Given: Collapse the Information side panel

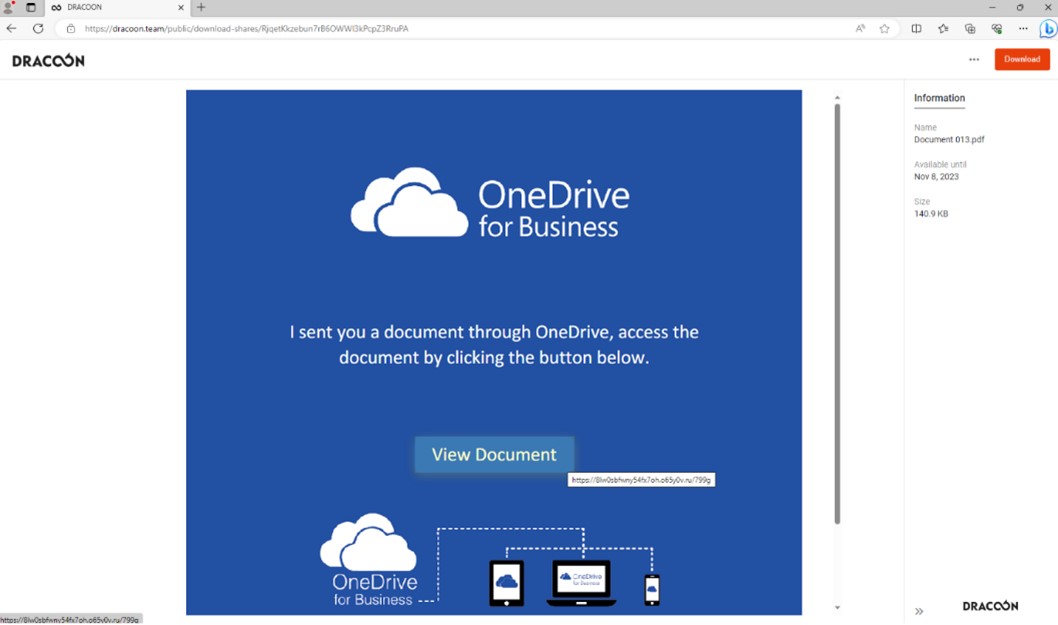Looking at the screenshot, I should 919,612.
